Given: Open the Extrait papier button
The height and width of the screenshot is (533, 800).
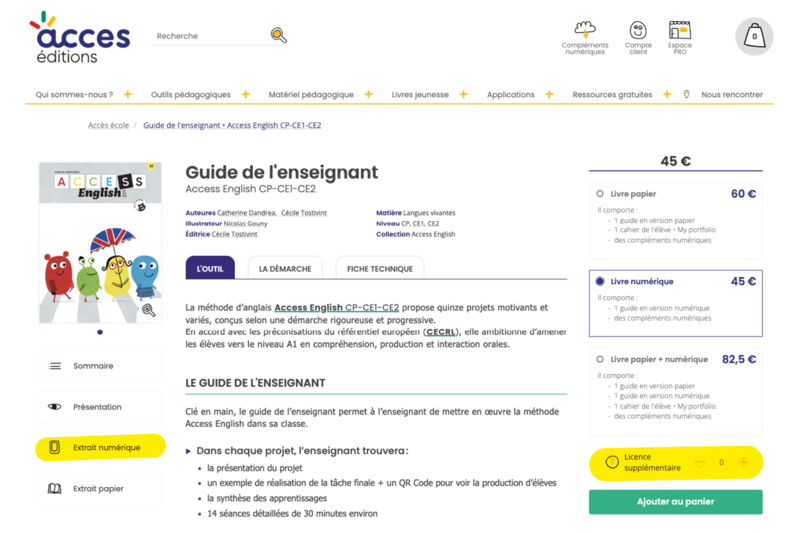Looking at the screenshot, I should point(100,489).
